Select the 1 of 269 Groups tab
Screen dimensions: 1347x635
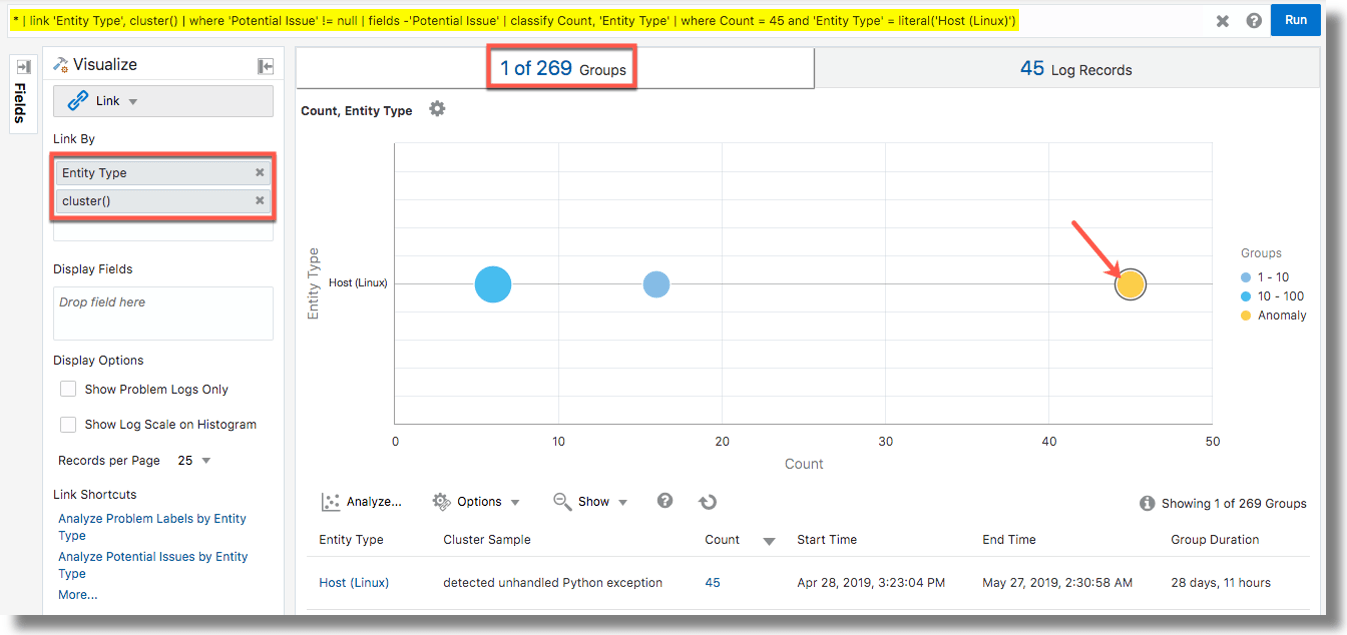tap(560, 68)
